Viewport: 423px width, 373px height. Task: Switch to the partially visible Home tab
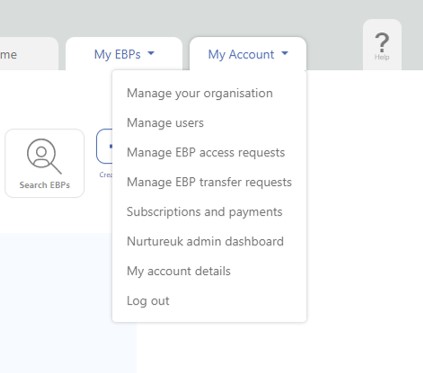(29, 54)
